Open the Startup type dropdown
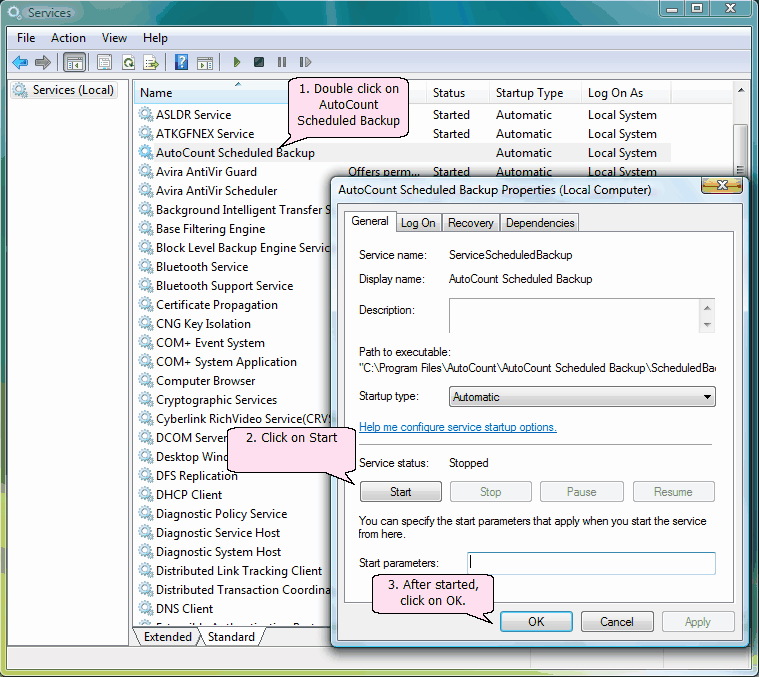Image resolution: width=759 pixels, height=677 pixels. click(x=582, y=397)
